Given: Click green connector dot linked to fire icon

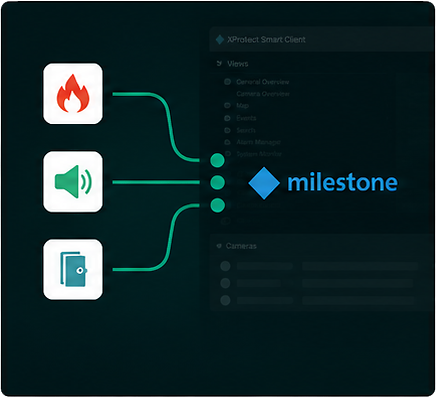Looking at the screenshot, I should 217,160.
